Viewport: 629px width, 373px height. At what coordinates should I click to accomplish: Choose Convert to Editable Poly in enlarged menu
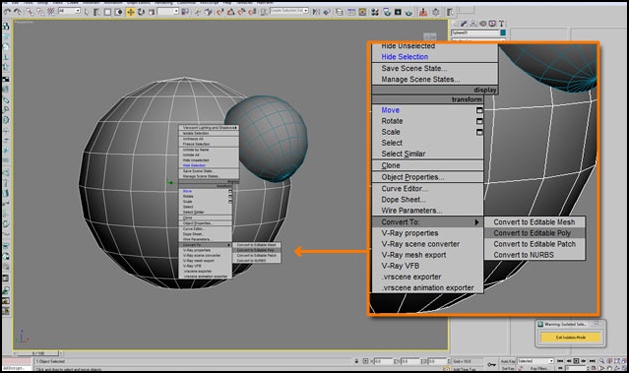pyautogui.click(x=534, y=233)
